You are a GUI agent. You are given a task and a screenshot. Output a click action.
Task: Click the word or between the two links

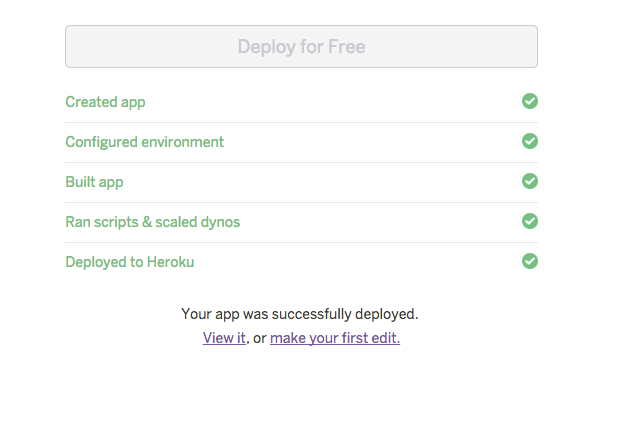[259, 338]
